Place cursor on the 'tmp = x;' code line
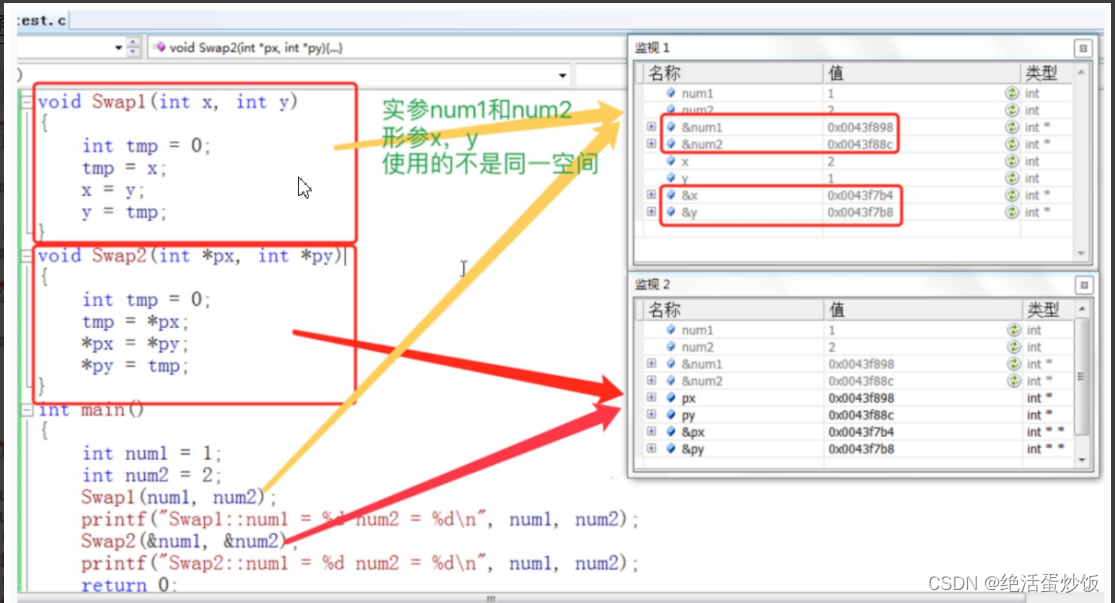This screenshot has height=603, width=1115. coord(124,169)
